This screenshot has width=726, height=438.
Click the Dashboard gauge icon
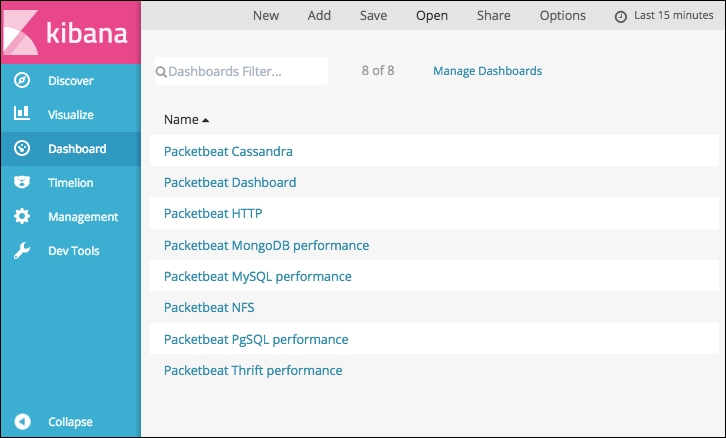22,148
